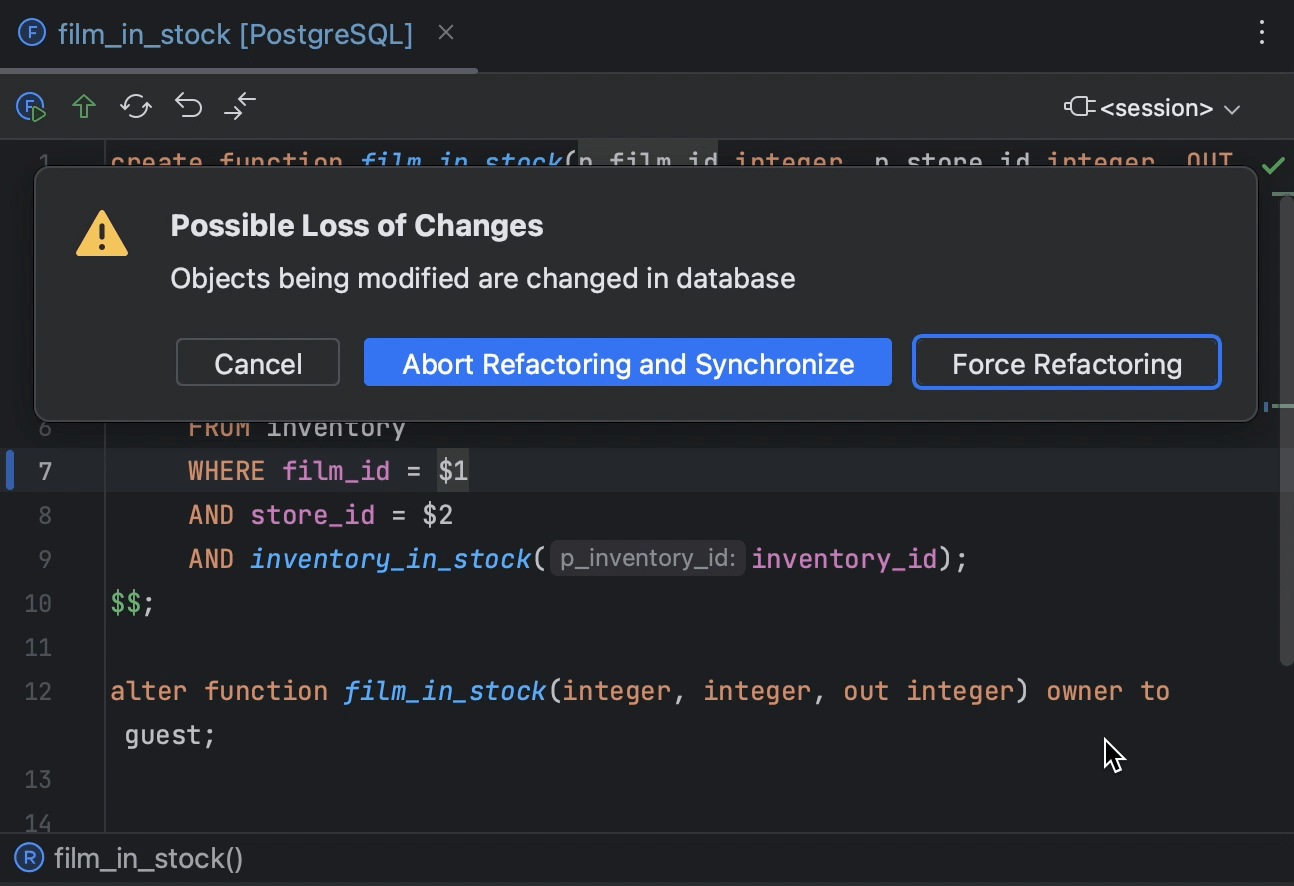Close the film_in_stock editor tab
The height and width of the screenshot is (886, 1294).
coord(444,32)
